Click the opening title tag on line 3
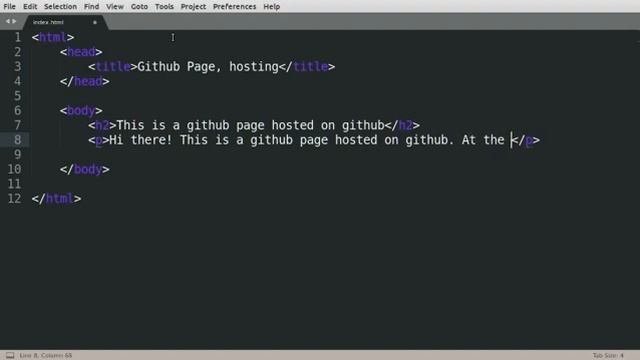Image resolution: width=640 pixels, height=360 pixels. 112,67
